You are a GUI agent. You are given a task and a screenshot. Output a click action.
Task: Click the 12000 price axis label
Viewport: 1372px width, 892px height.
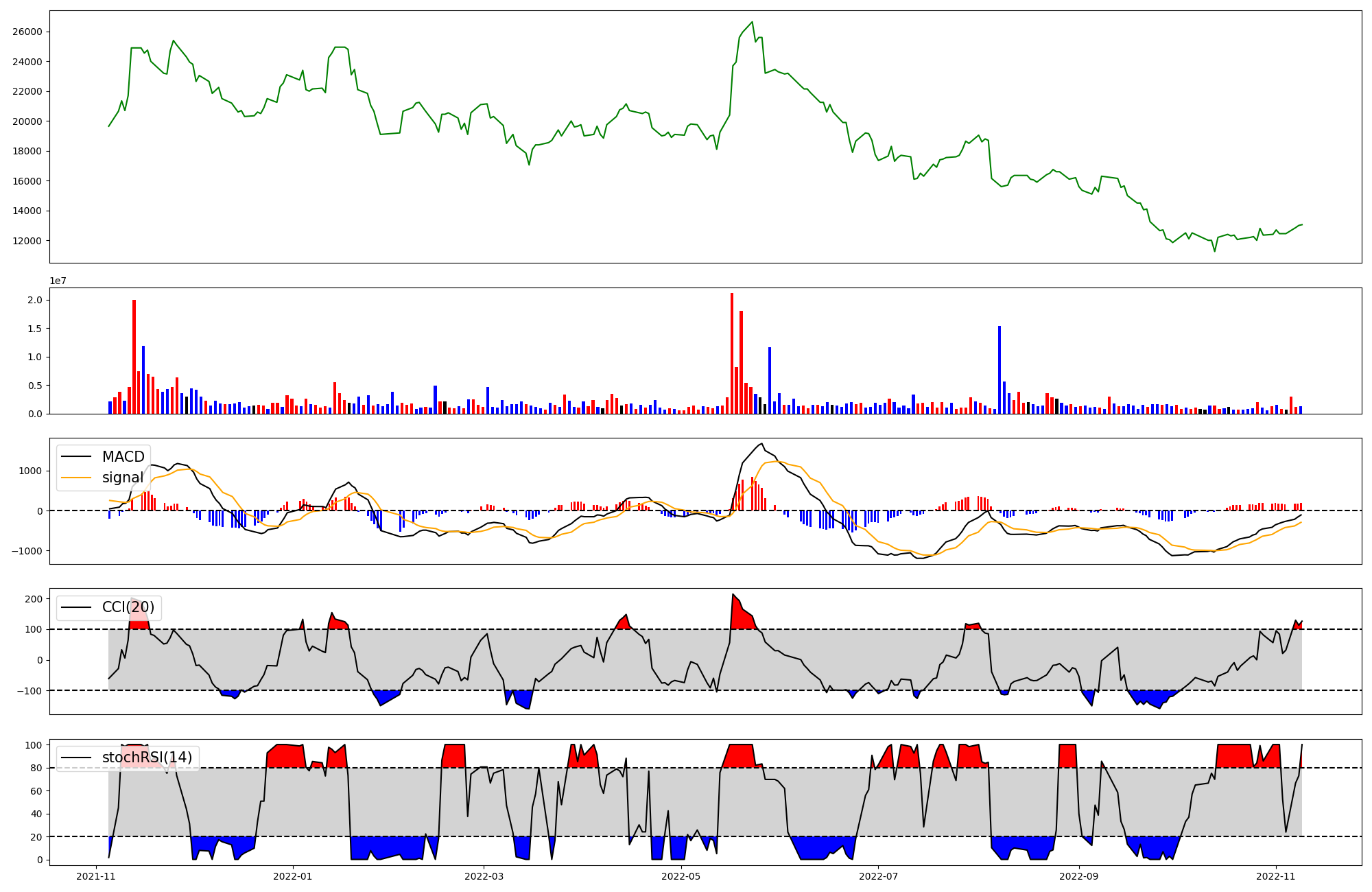tap(27, 241)
